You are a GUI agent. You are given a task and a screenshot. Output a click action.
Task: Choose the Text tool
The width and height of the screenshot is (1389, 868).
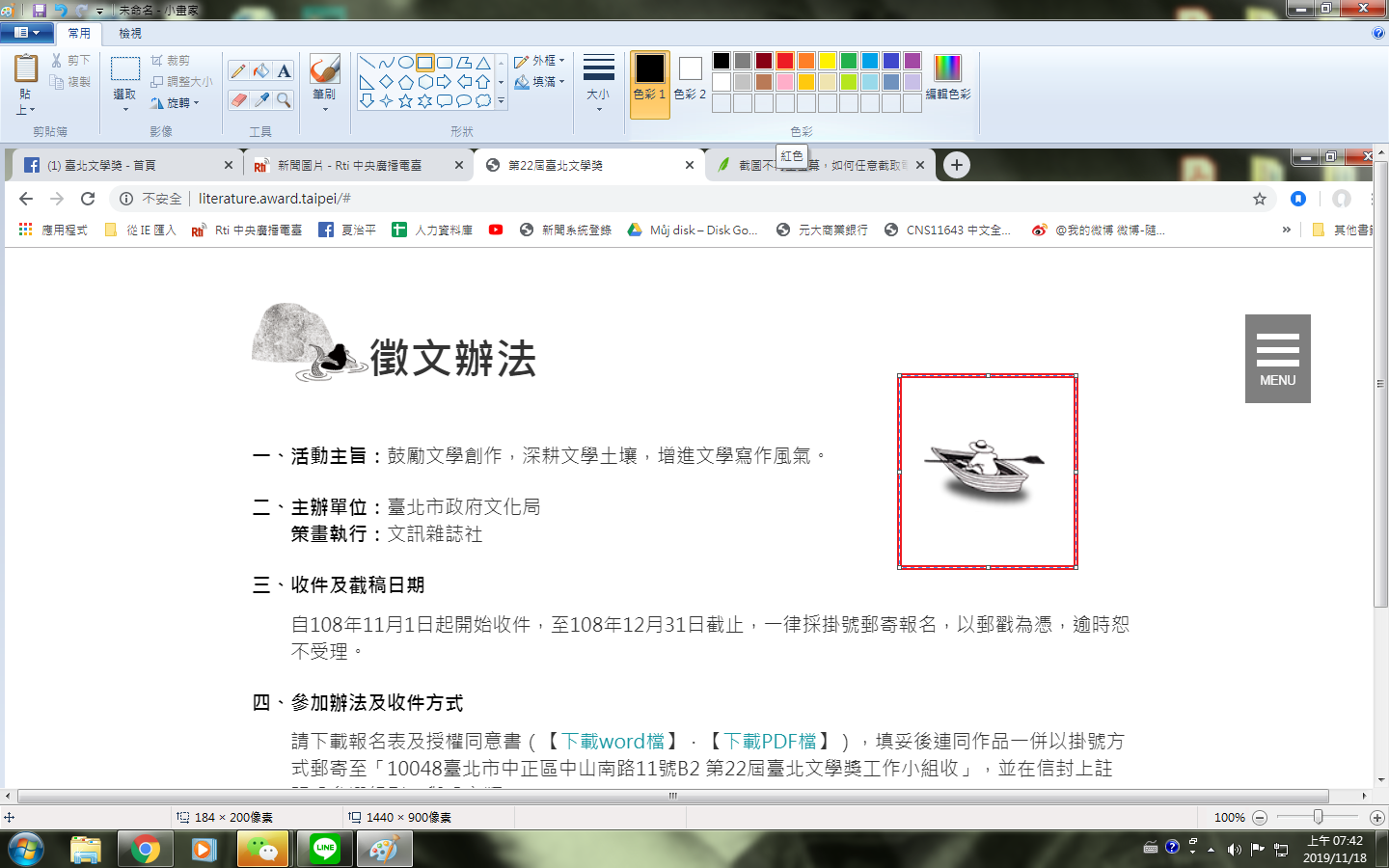pos(284,71)
